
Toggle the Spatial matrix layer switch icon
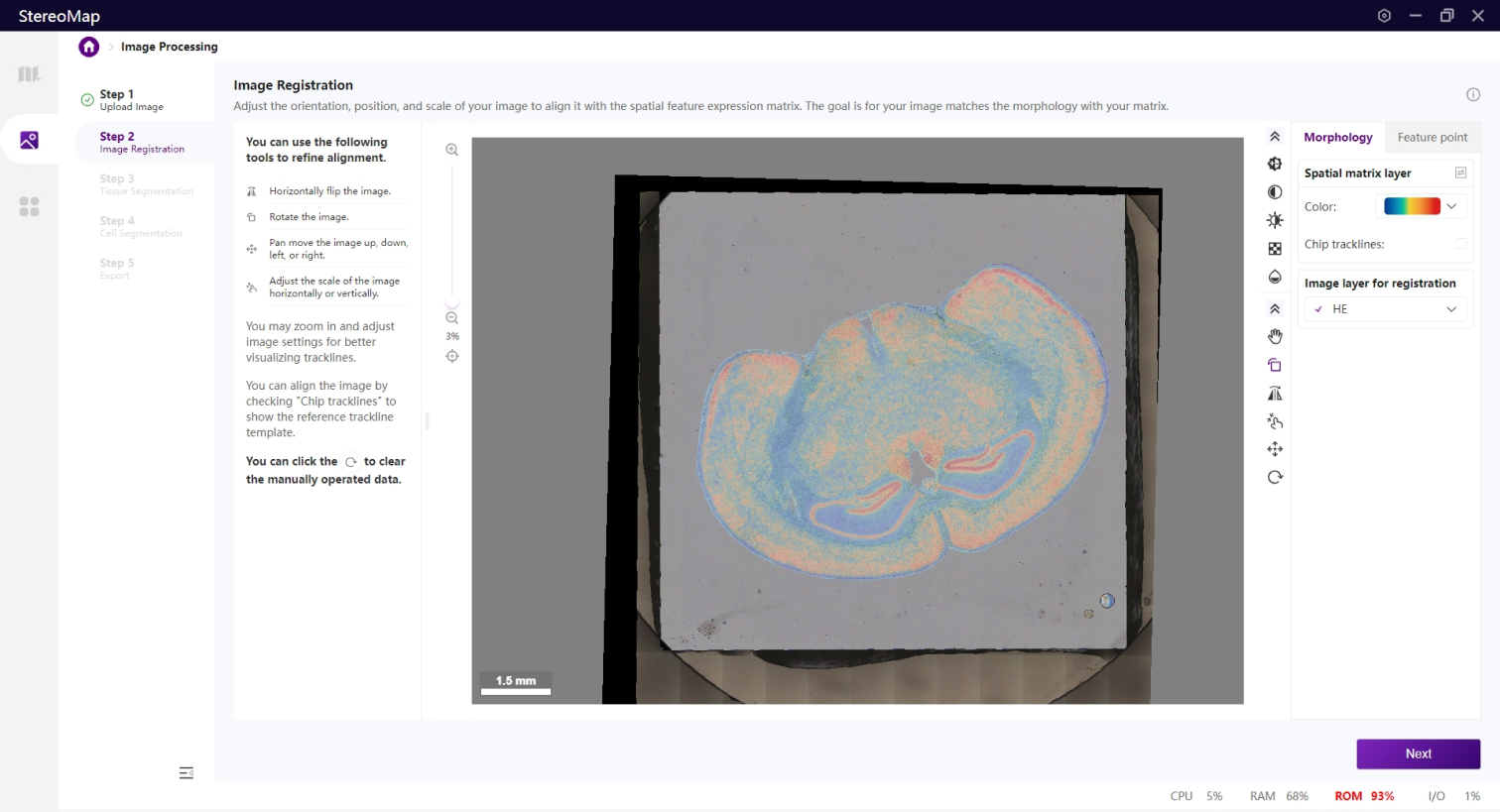1460,173
